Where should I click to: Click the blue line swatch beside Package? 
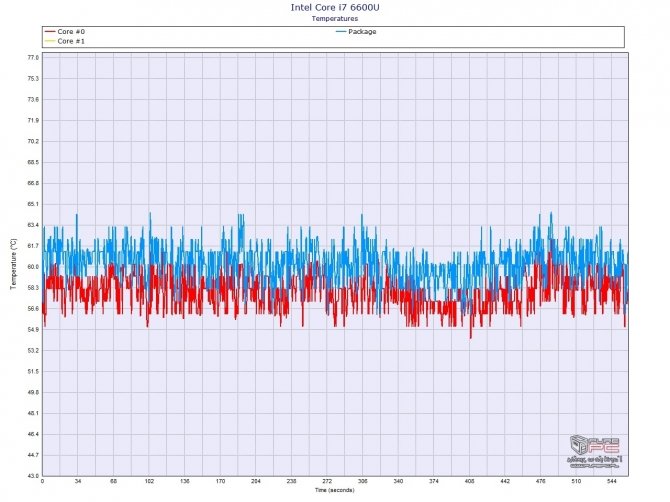coord(341,32)
